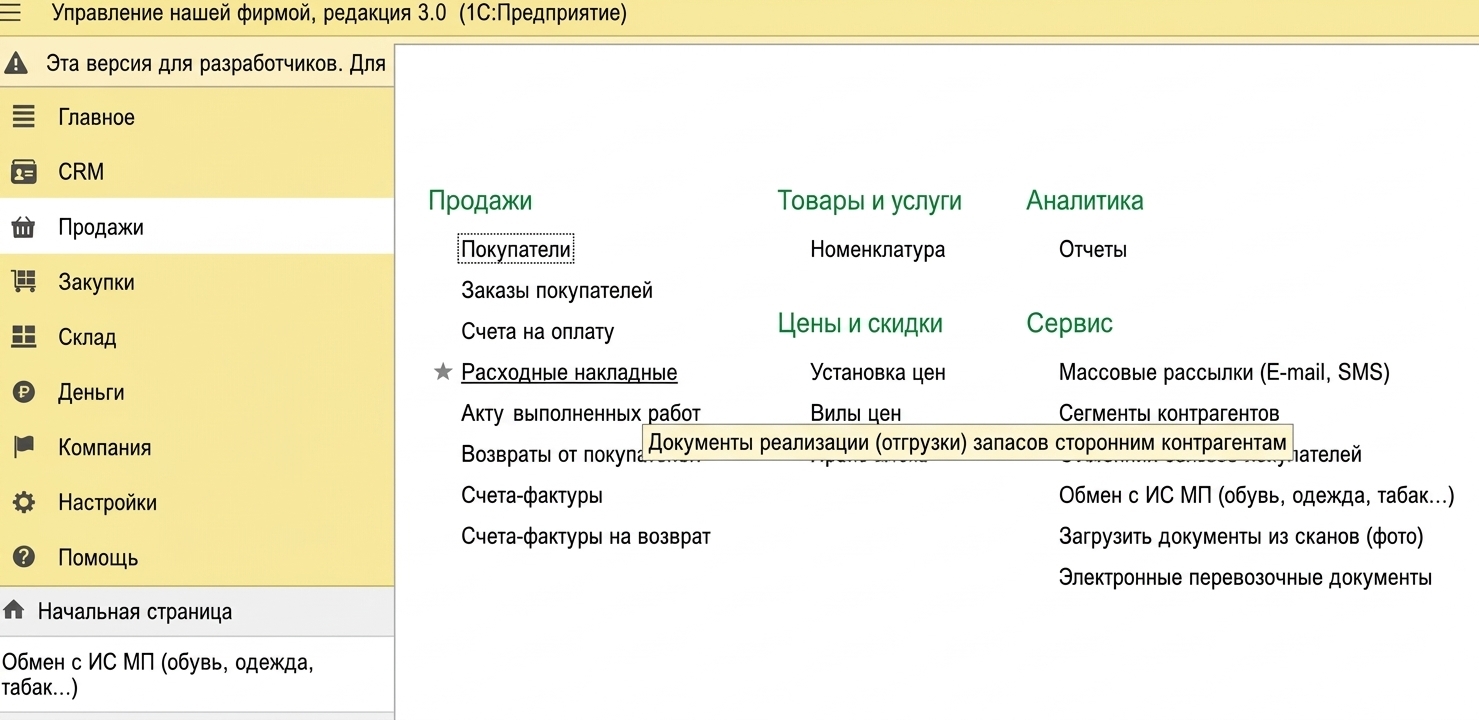Viewport: 1479px width, 720px height.
Task: Open the Настройки section
Action: [197, 502]
